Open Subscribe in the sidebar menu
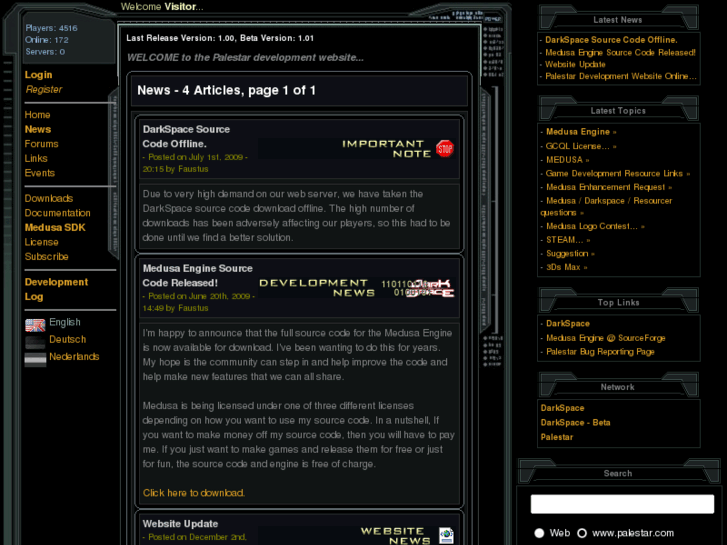The image size is (727, 545). point(46,256)
